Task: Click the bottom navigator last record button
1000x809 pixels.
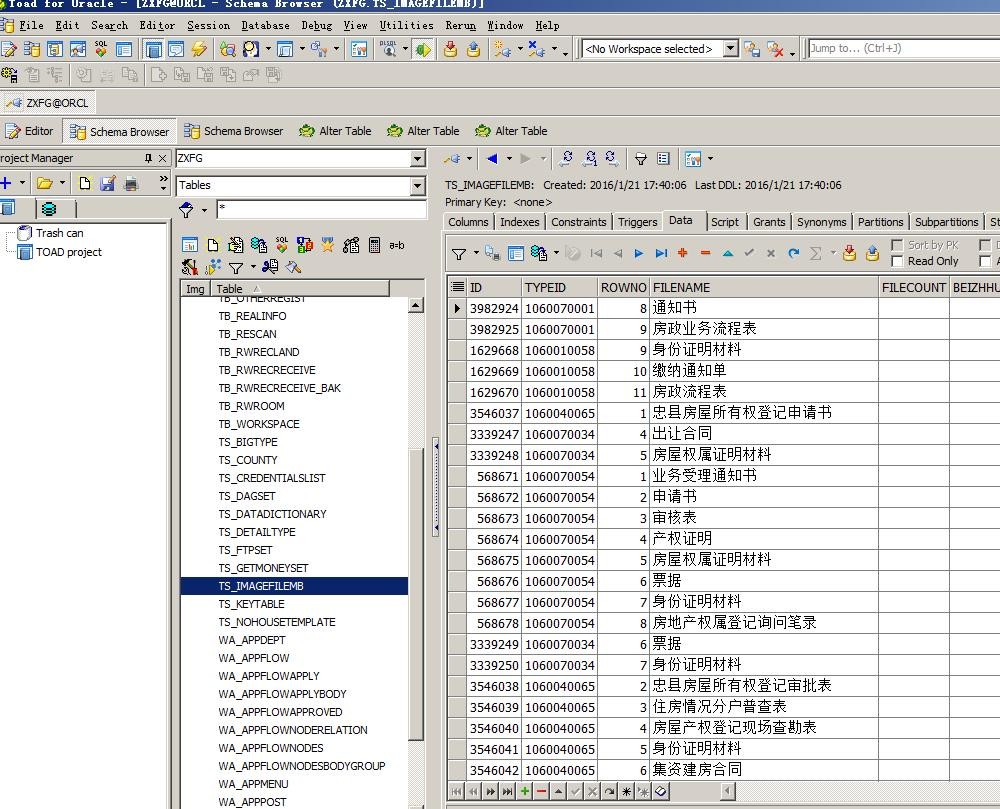Action: 507,791
